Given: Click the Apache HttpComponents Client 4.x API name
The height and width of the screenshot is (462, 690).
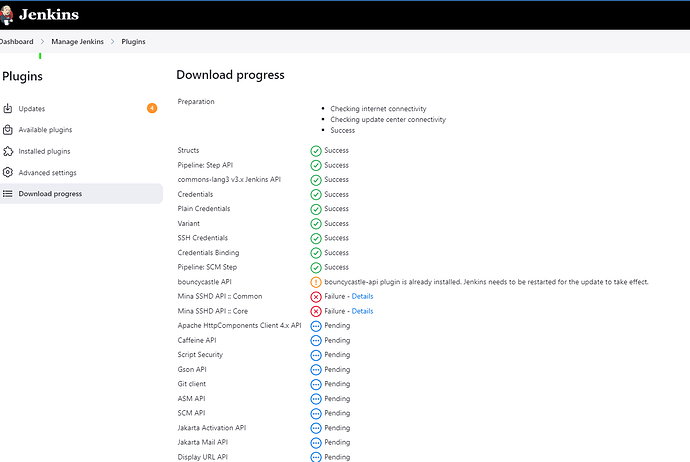Looking at the screenshot, I should pyautogui.click(x=239, y=325).
